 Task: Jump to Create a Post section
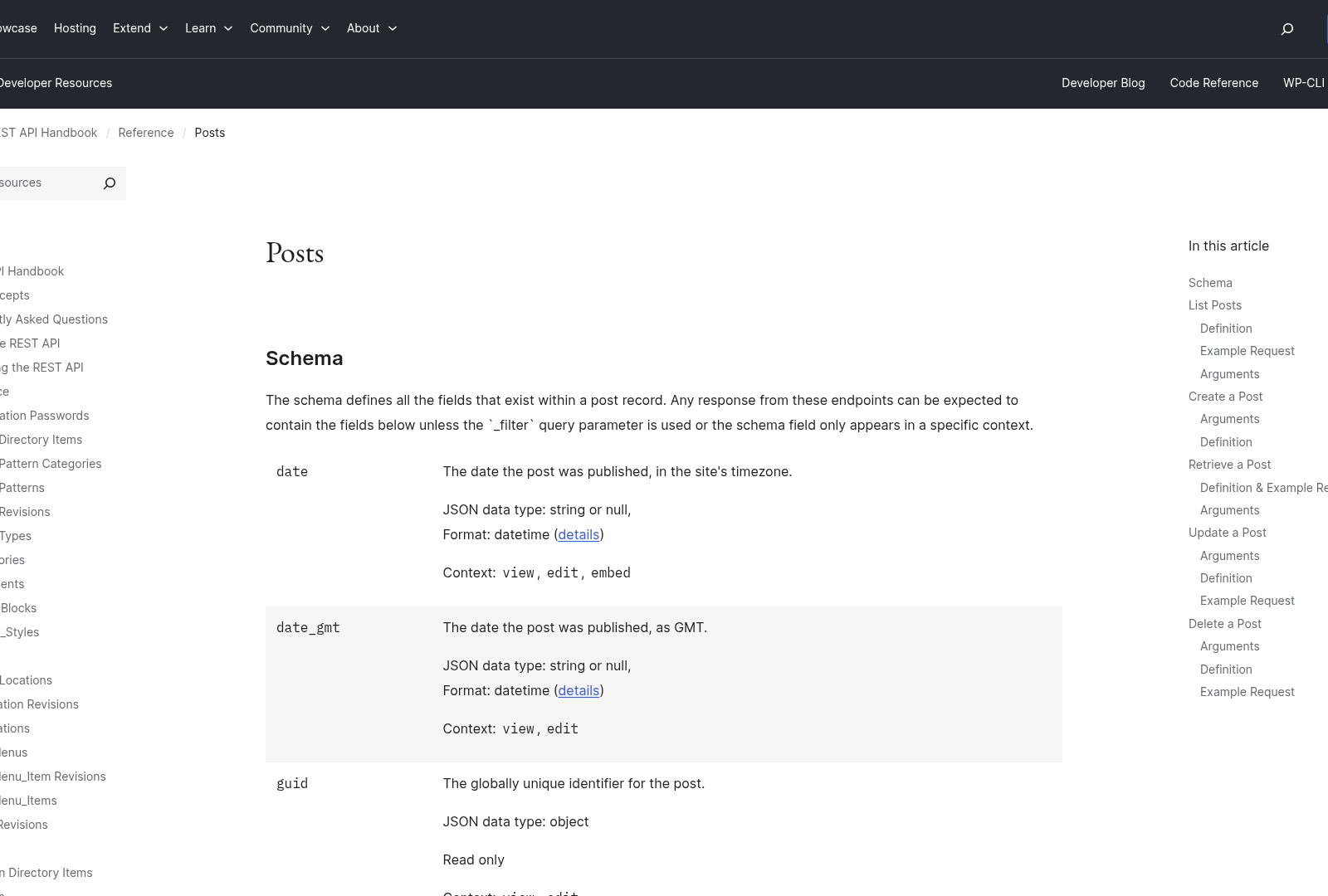click(x=1226, y=397)
